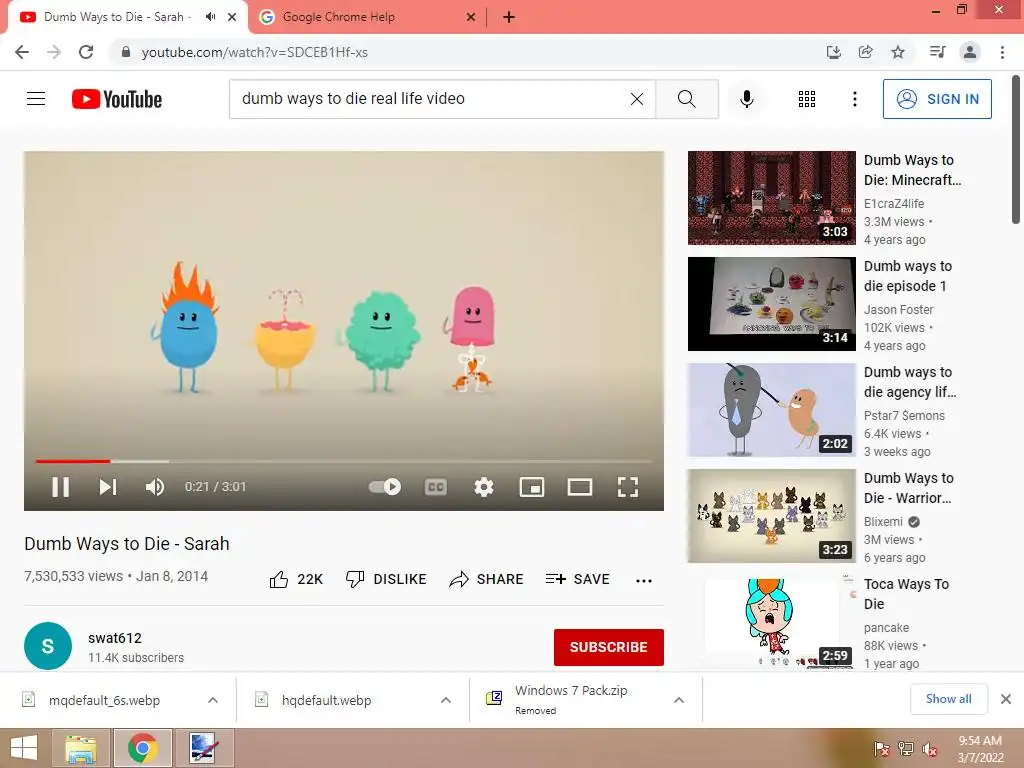The width and height of the screenshot is (1024, 768).
Task: Open YouTube settings three-dot menu
Action: pos(854,99)
